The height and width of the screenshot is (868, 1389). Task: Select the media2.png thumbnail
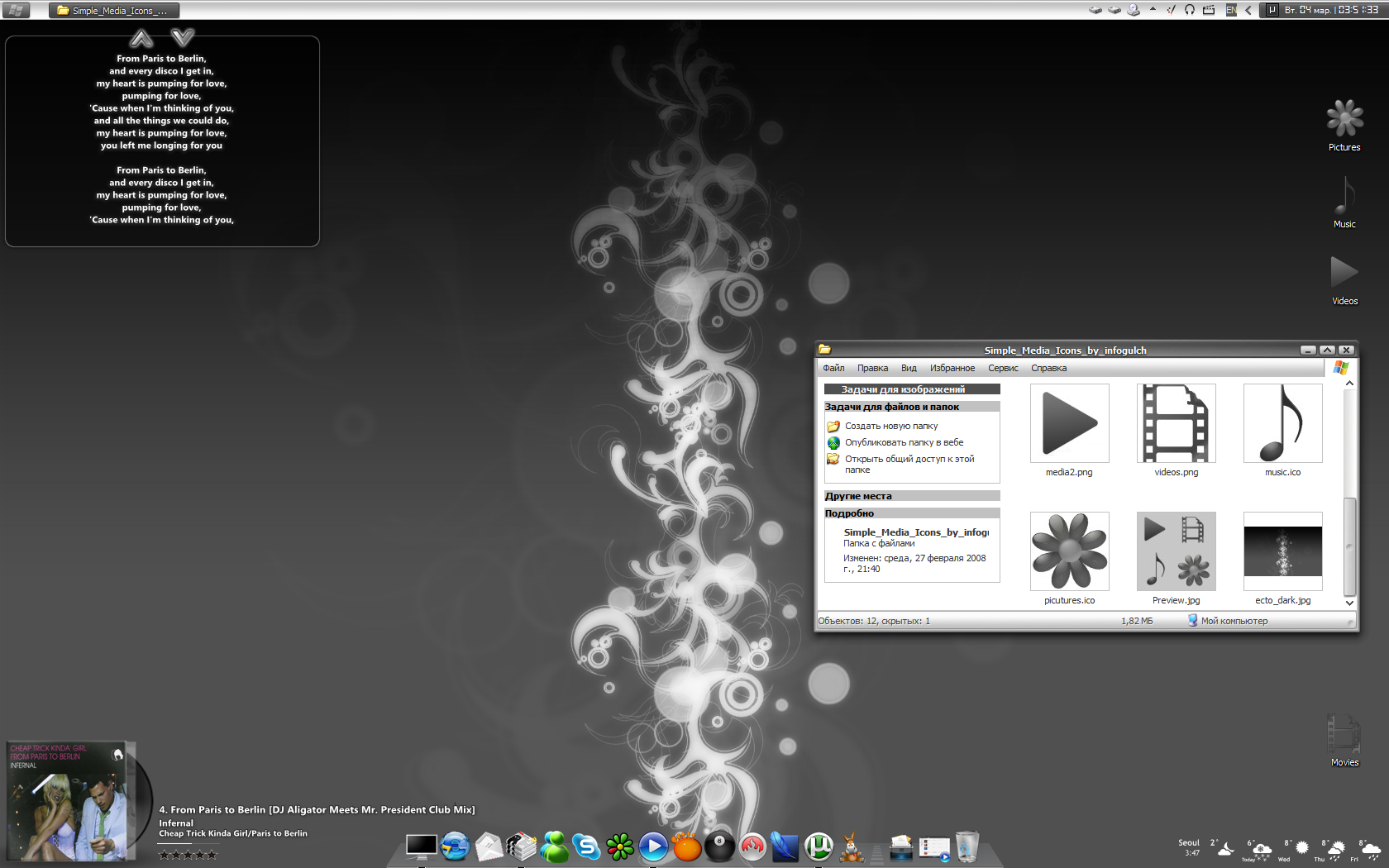click(x=1069, y=423)
